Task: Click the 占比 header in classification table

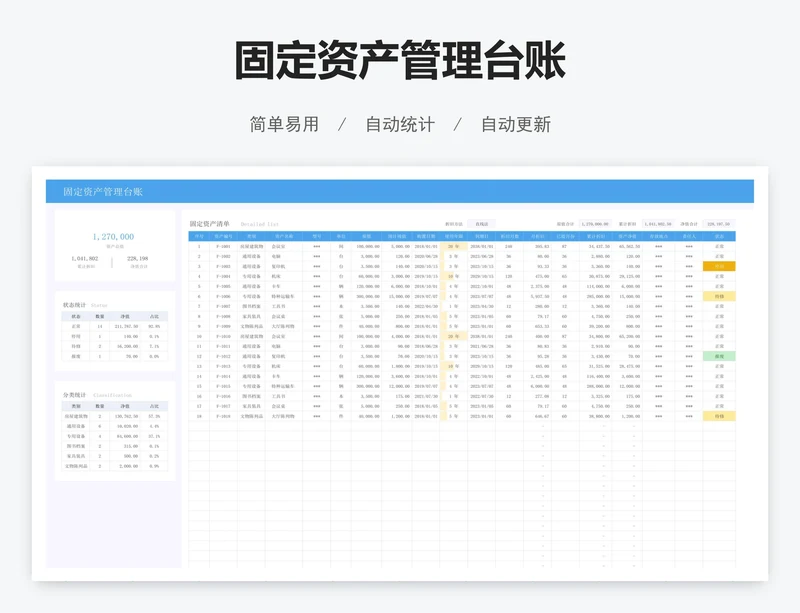Action: coord(154,406)
